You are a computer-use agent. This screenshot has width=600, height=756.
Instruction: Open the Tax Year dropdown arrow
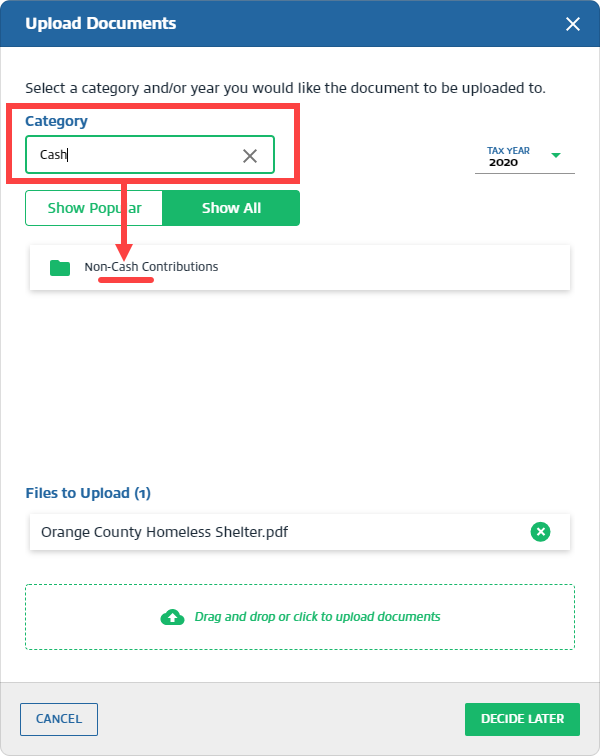556,155
